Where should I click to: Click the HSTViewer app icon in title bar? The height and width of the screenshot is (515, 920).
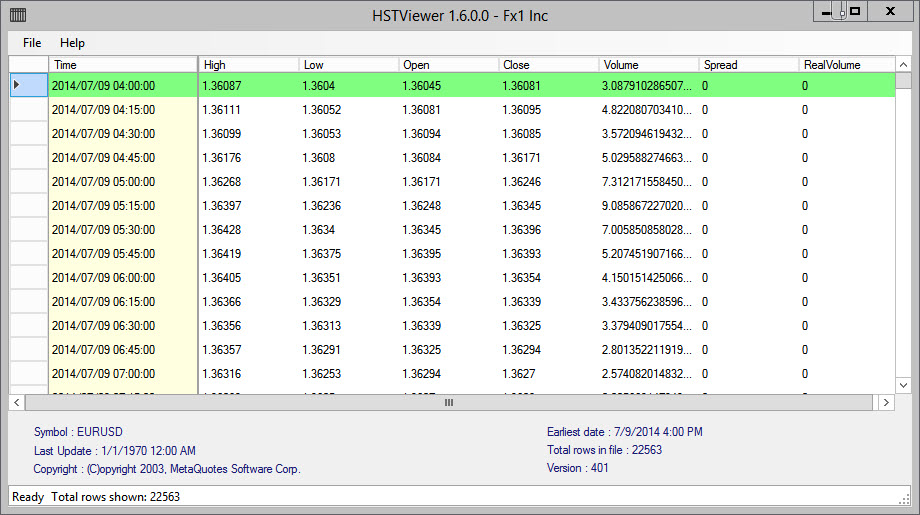click(18, 15)
